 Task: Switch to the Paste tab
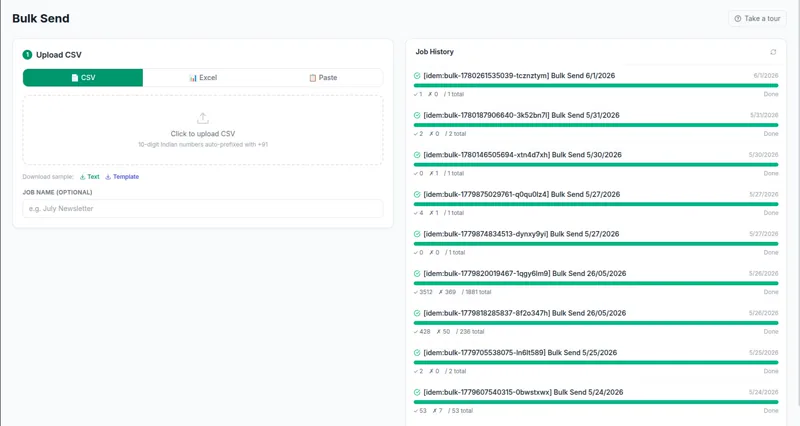pos(323,78)
